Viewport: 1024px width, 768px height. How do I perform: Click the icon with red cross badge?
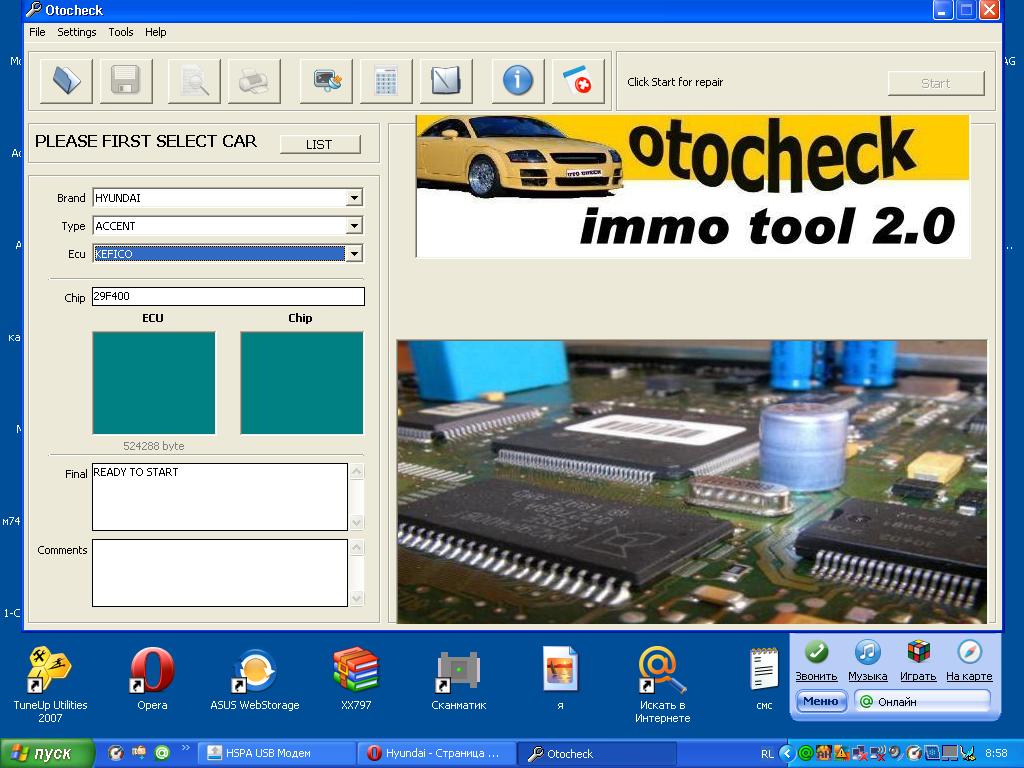(578, 81)
